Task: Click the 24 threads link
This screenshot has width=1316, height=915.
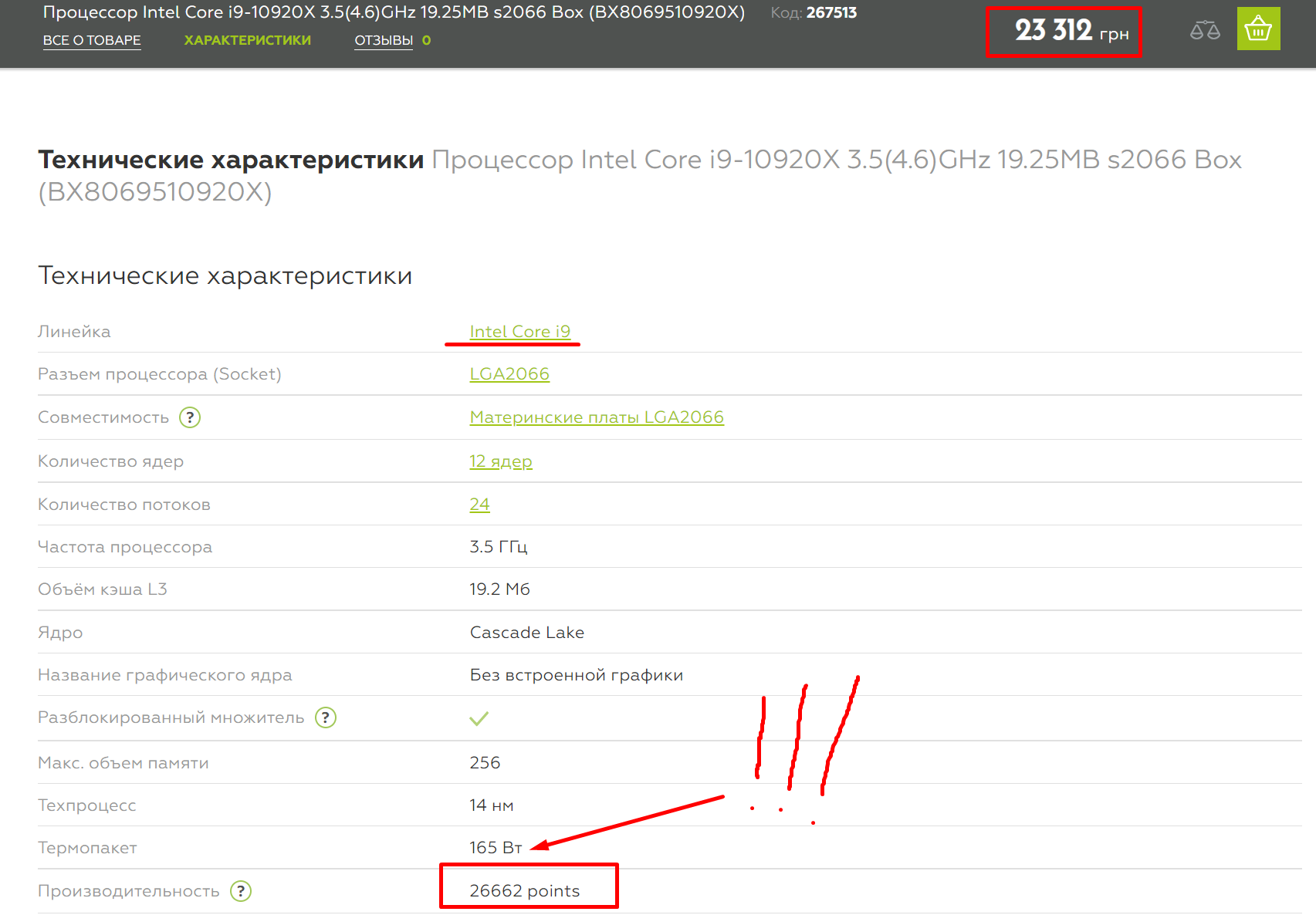Action: (479, 505)
